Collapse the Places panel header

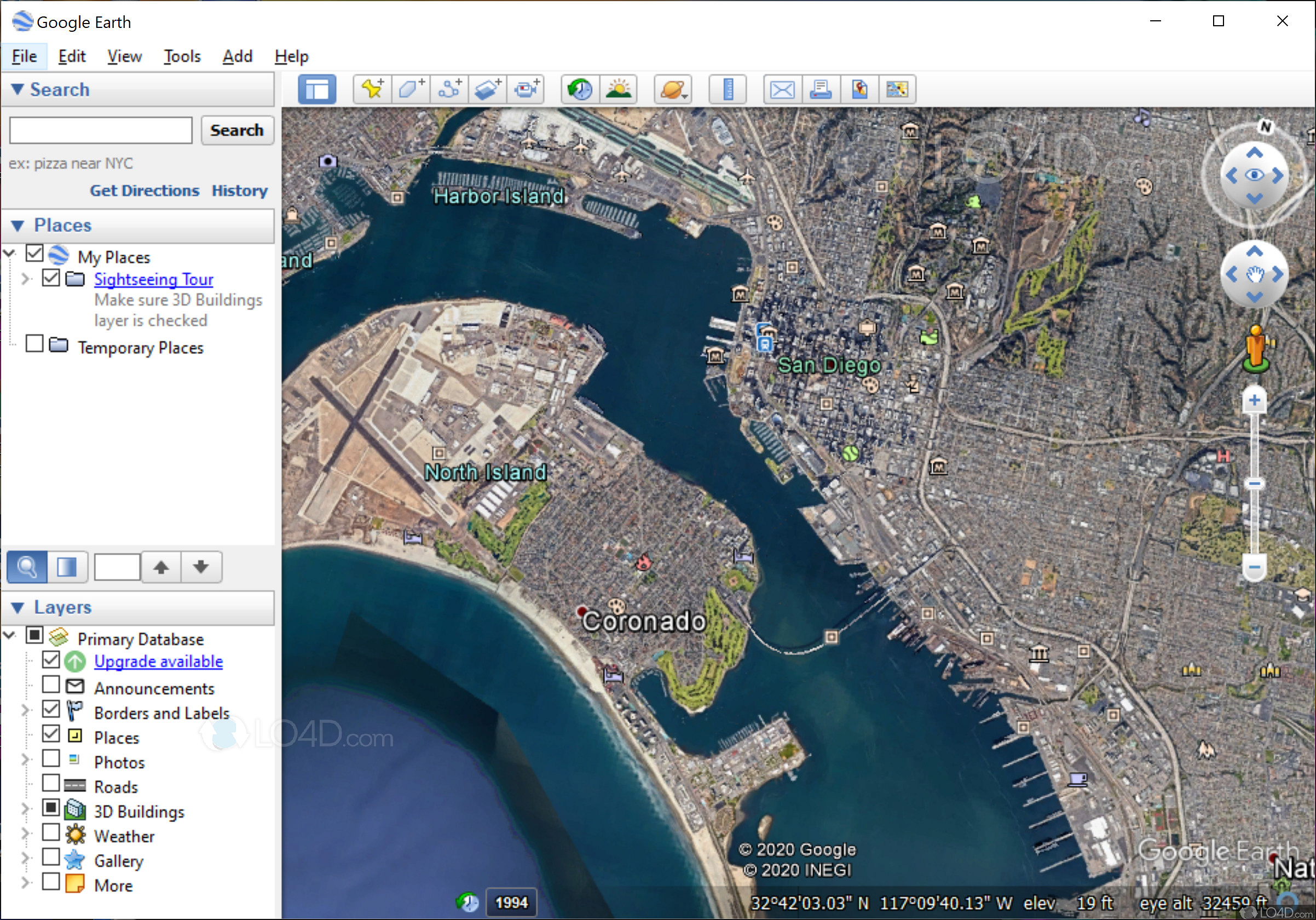pyautogui.click(x=18, y=225)
